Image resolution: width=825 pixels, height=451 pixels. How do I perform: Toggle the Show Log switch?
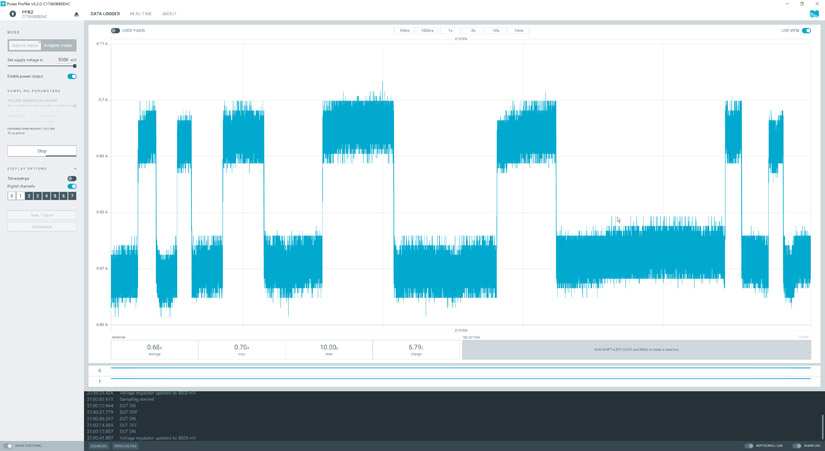click(x=797, y=446)
